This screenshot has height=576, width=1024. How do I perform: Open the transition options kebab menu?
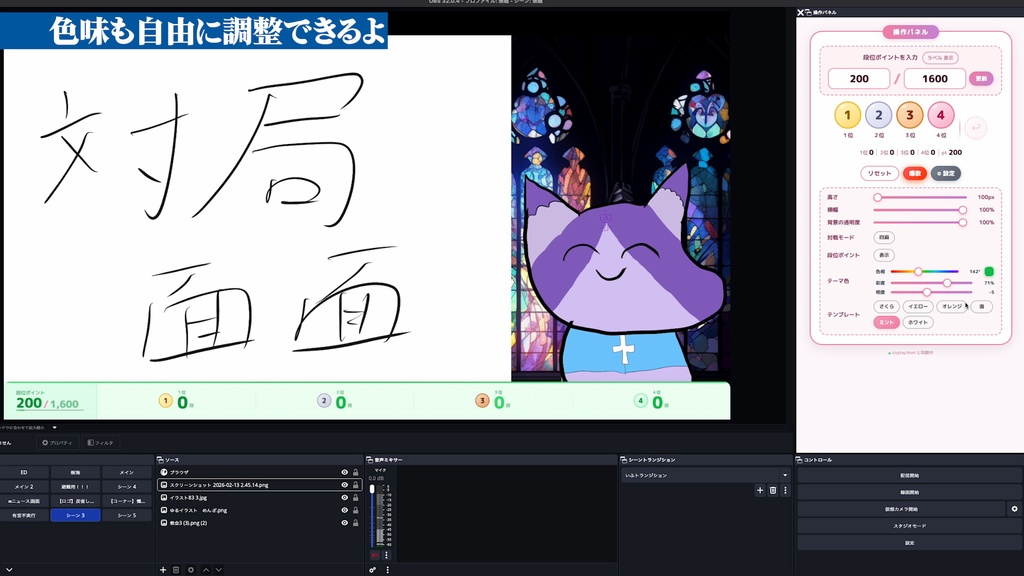click(x=785, y=490)
